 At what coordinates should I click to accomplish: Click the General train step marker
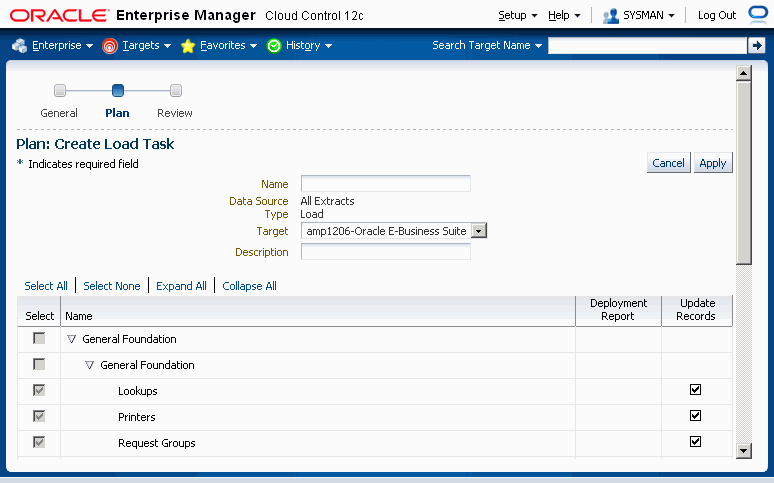(x=60, y=90)
